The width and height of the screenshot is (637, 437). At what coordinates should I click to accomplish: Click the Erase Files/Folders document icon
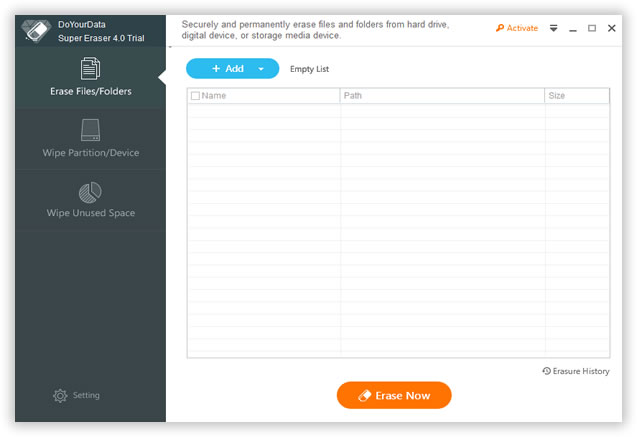90,68
